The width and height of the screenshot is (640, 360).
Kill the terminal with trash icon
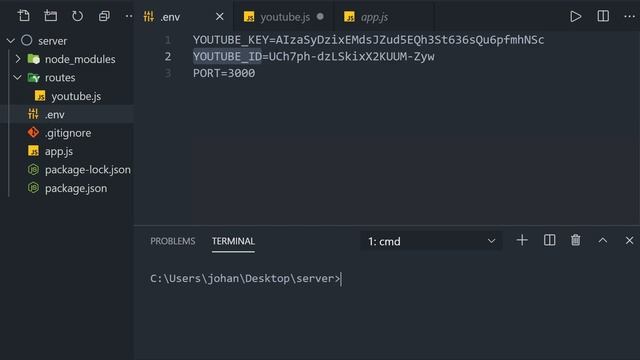click(576, 240)
